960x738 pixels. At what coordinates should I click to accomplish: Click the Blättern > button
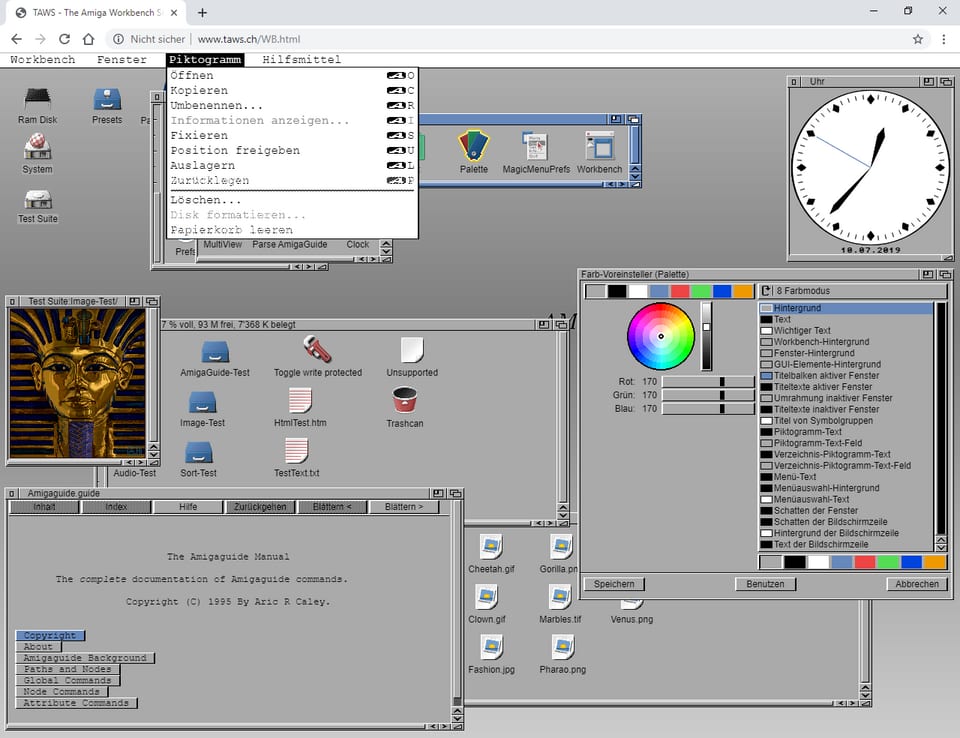click(x=404, y=507)
